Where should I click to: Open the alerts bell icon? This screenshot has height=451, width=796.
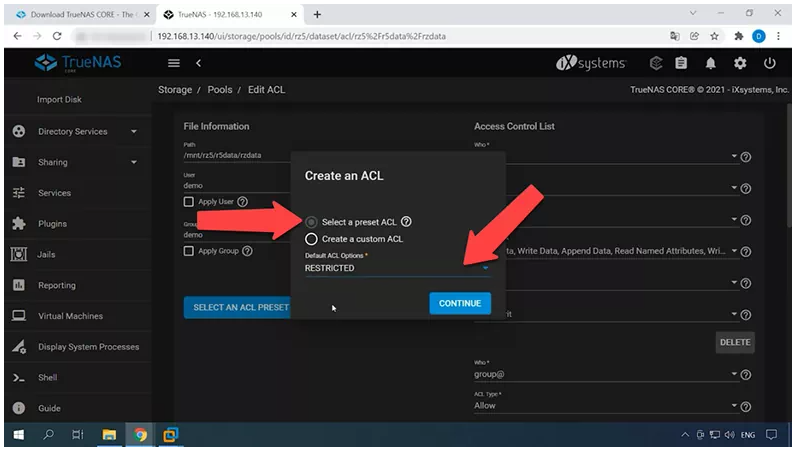pyautogui.click(x=711, y=63)
